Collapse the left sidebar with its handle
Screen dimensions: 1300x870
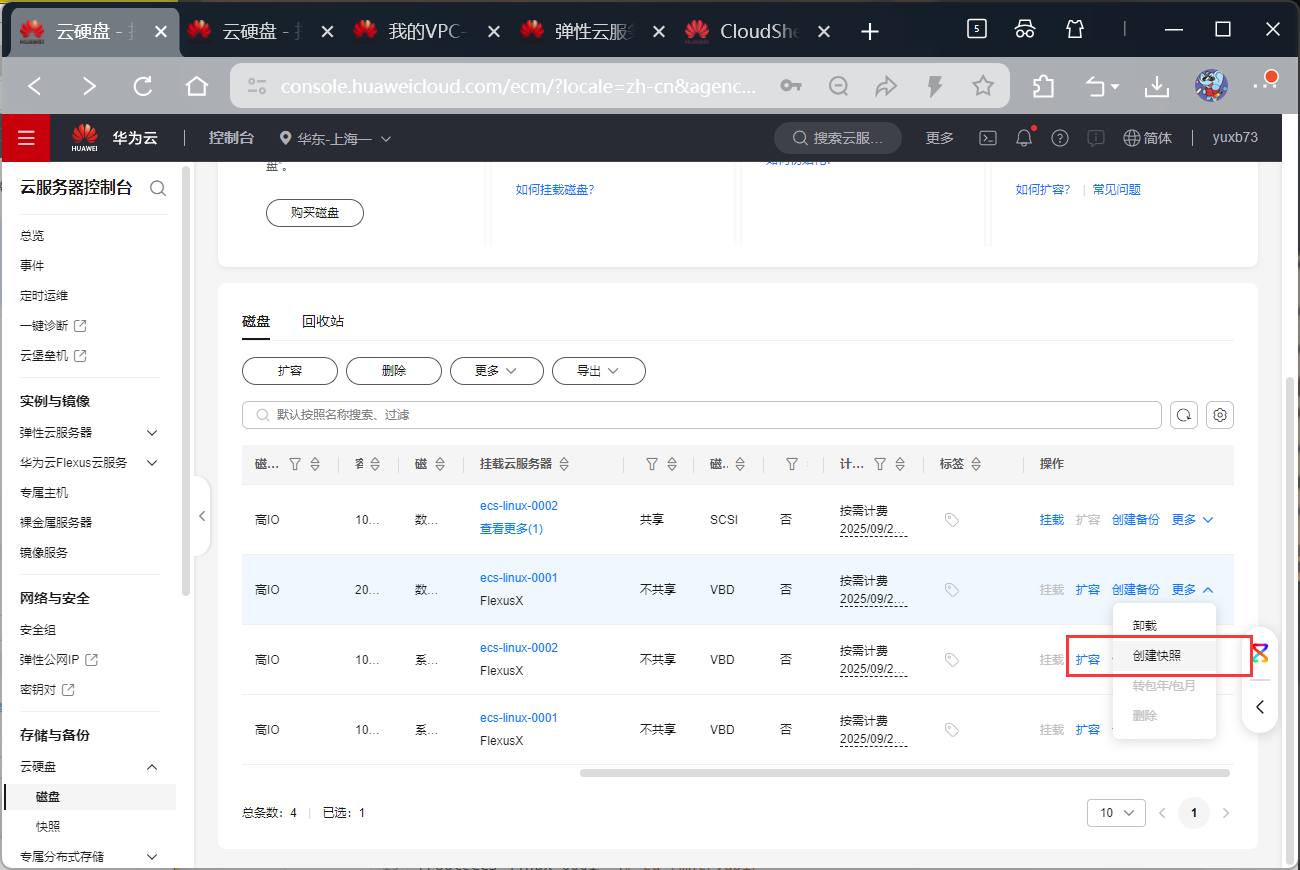[x=202, y=516]
